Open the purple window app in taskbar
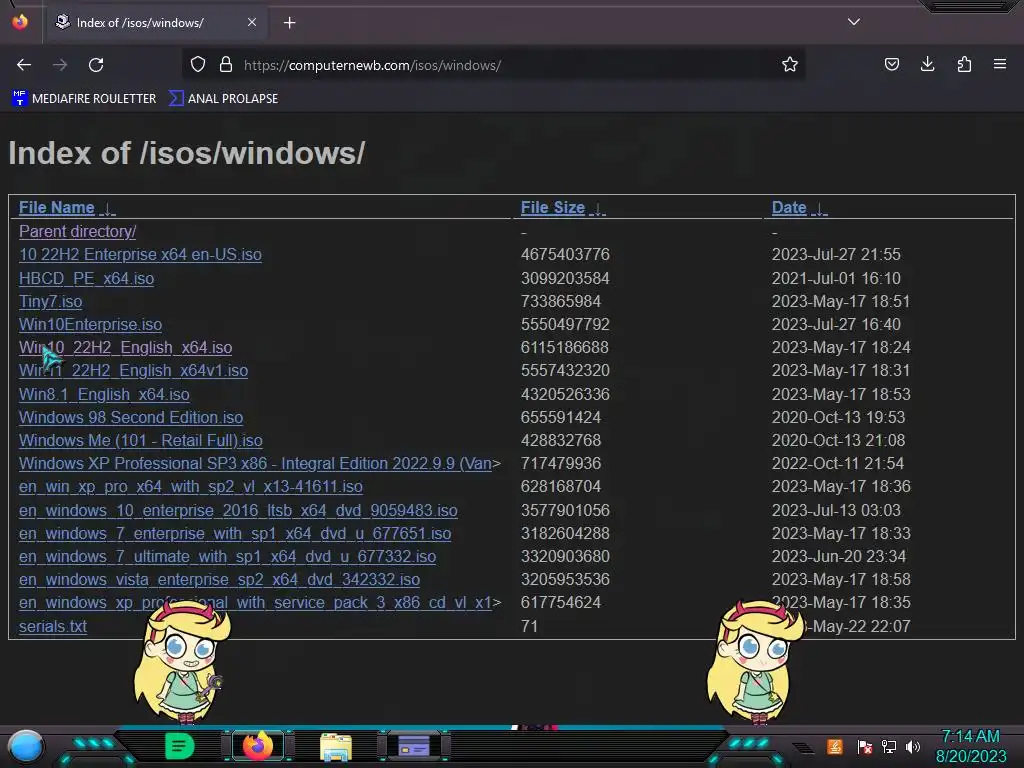 (x=413, y=746)
